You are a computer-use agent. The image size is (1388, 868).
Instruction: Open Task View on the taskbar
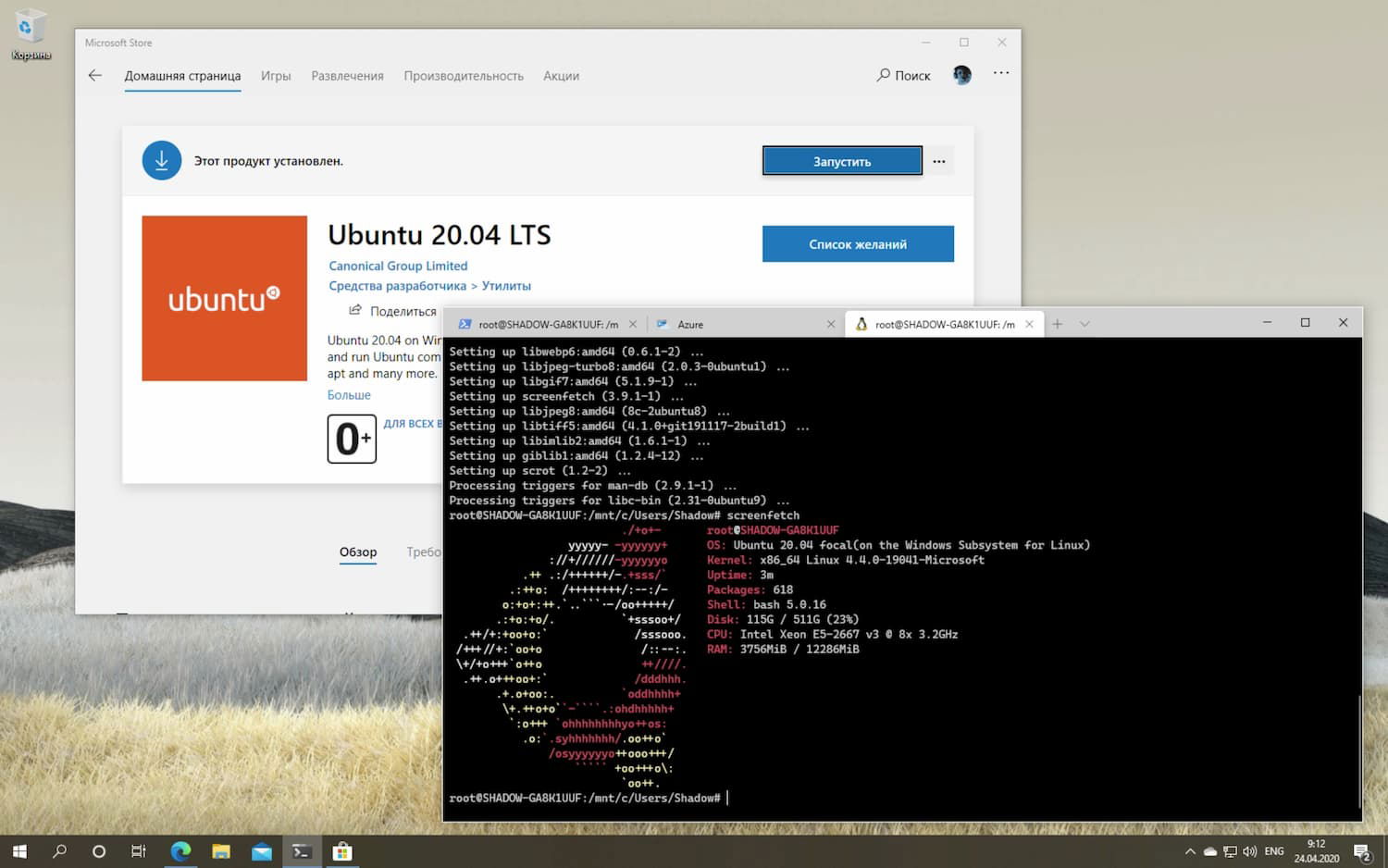coord(138,850)
